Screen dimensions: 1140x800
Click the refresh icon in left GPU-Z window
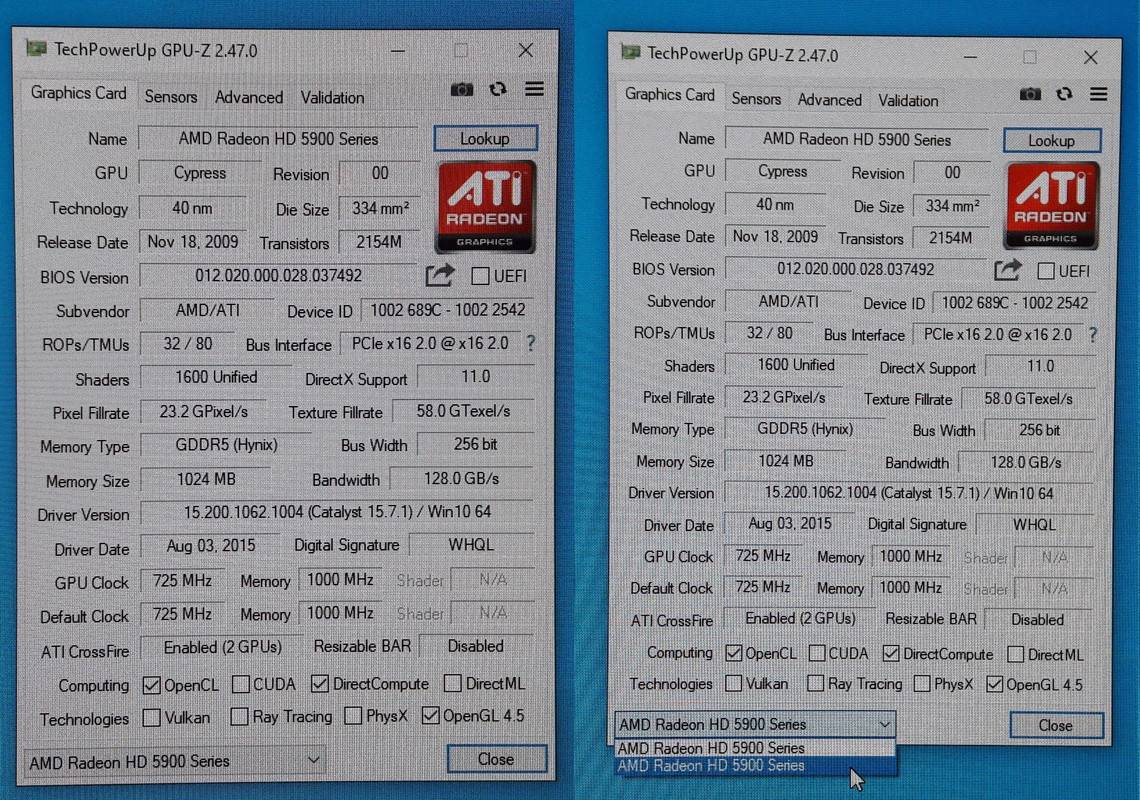coord(498,89)
